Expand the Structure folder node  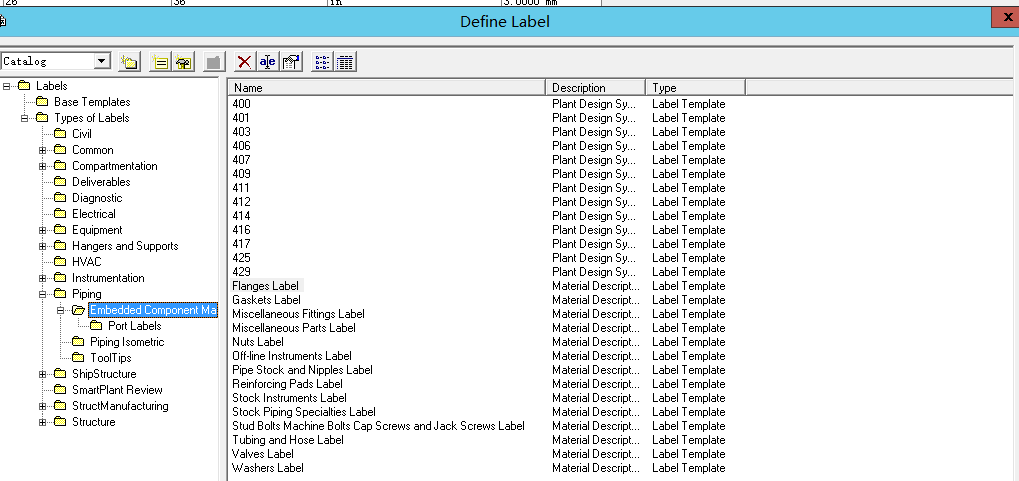click(x=43, y=422)
